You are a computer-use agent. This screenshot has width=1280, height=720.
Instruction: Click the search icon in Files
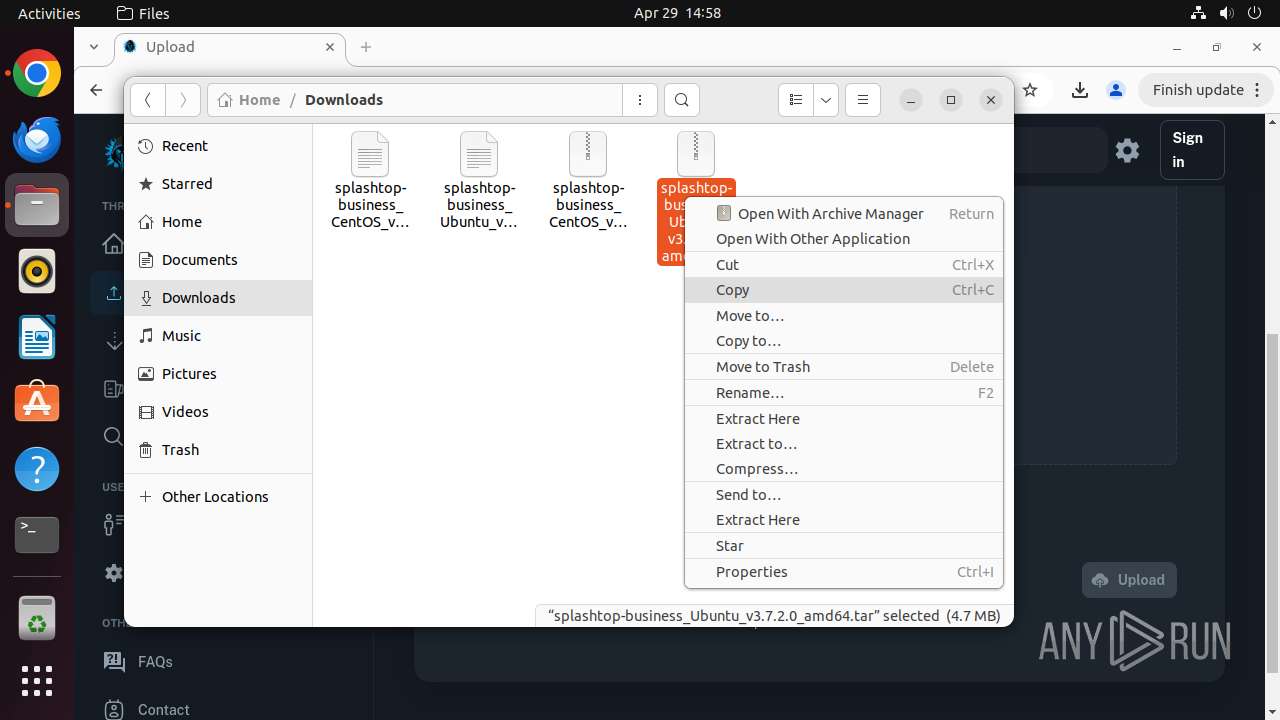[x=682, y=100]
